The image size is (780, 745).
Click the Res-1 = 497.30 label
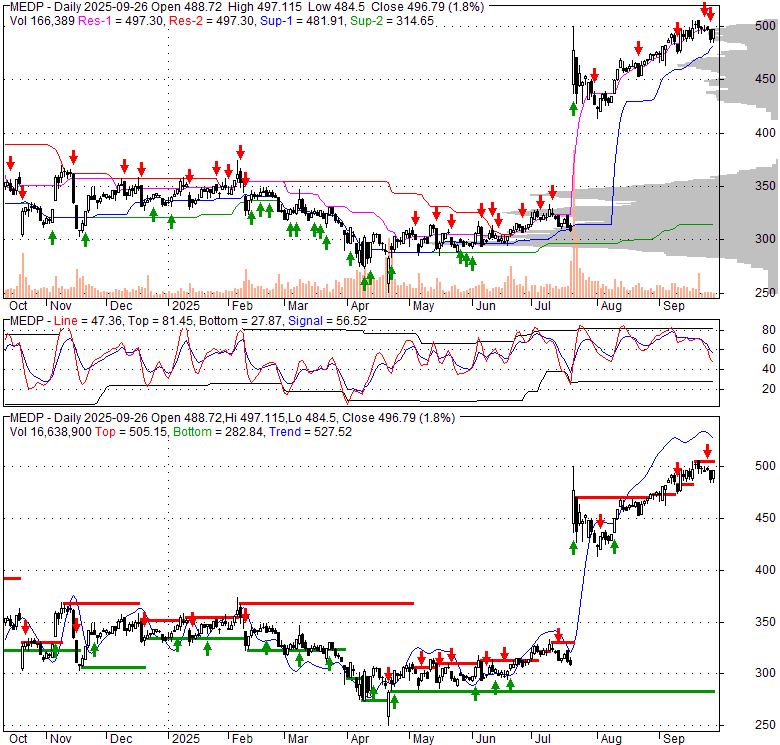(121, 21)
